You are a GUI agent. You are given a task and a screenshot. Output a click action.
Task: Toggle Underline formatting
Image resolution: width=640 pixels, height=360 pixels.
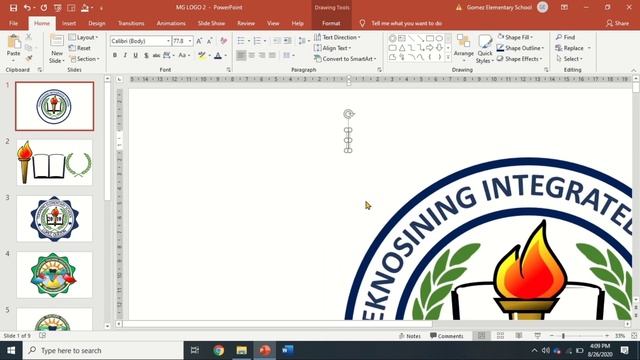point(136,55)
